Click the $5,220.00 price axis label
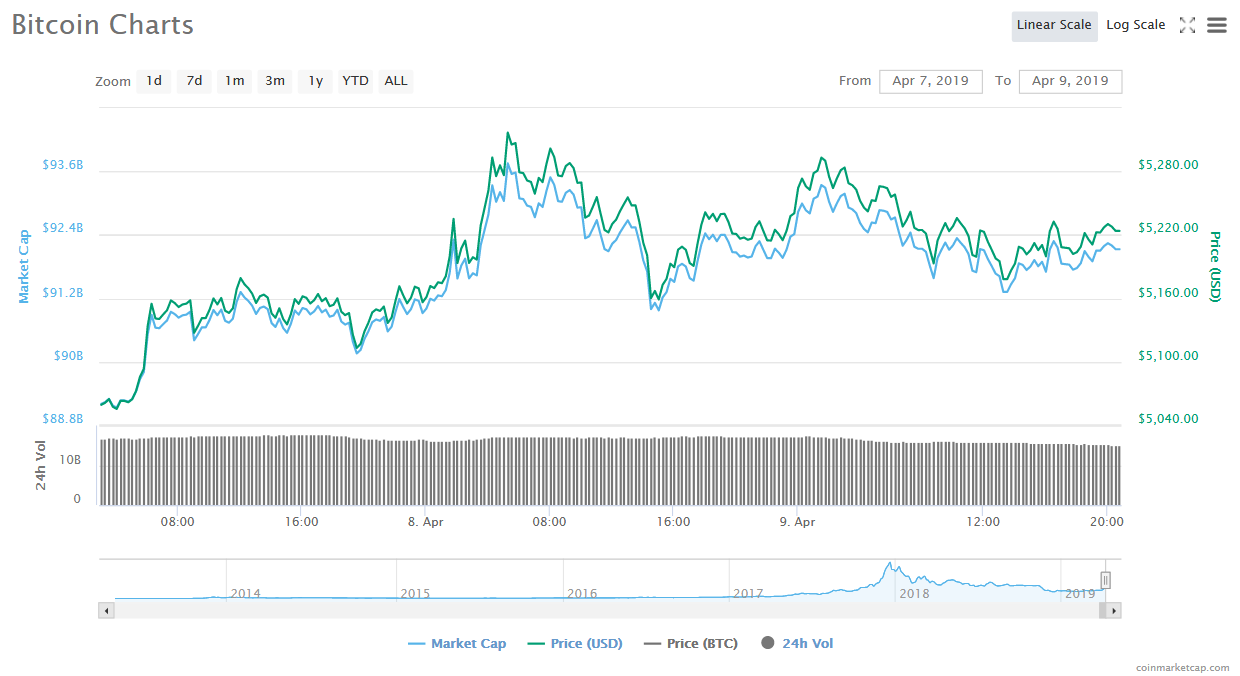1240x676 pixels. (1168, 228)
